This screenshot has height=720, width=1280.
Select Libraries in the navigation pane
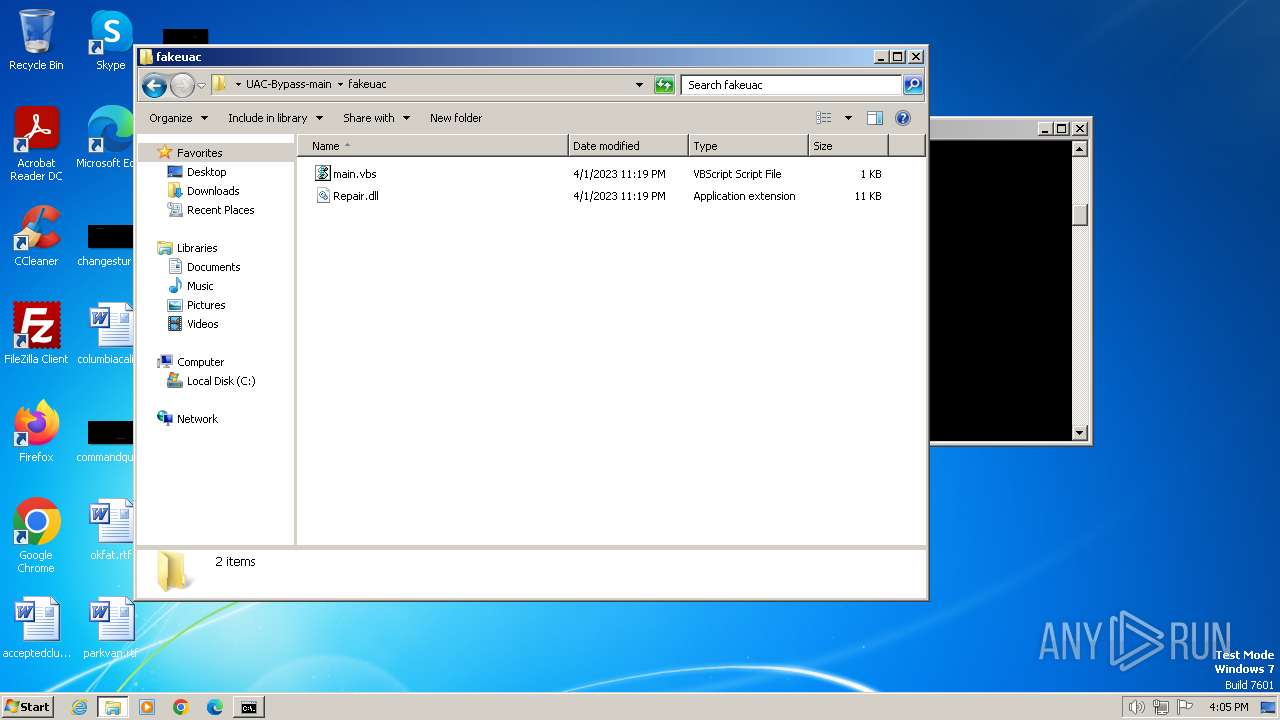tap(196, 248)
